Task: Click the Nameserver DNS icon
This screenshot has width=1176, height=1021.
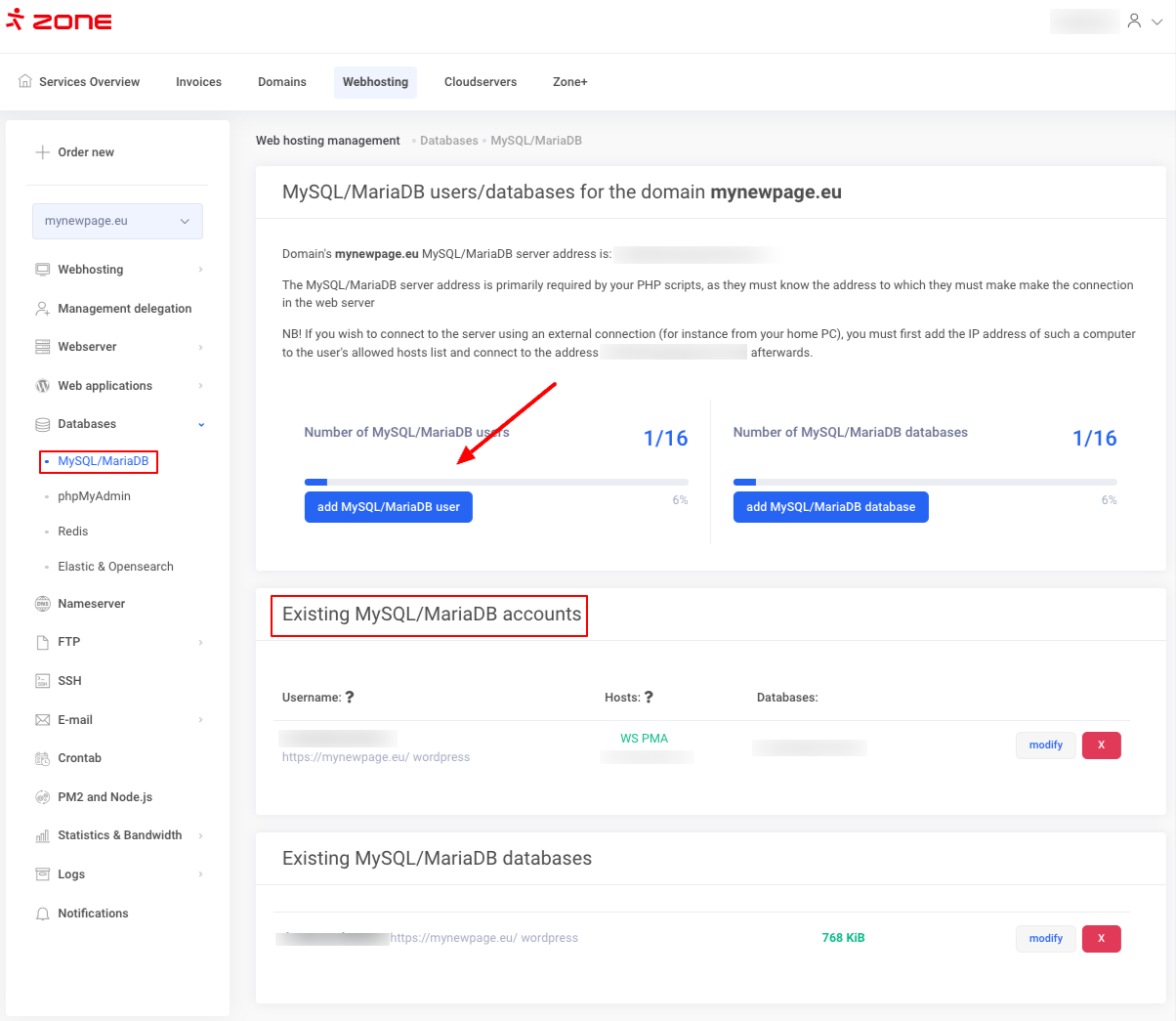Action: (42, 604)
